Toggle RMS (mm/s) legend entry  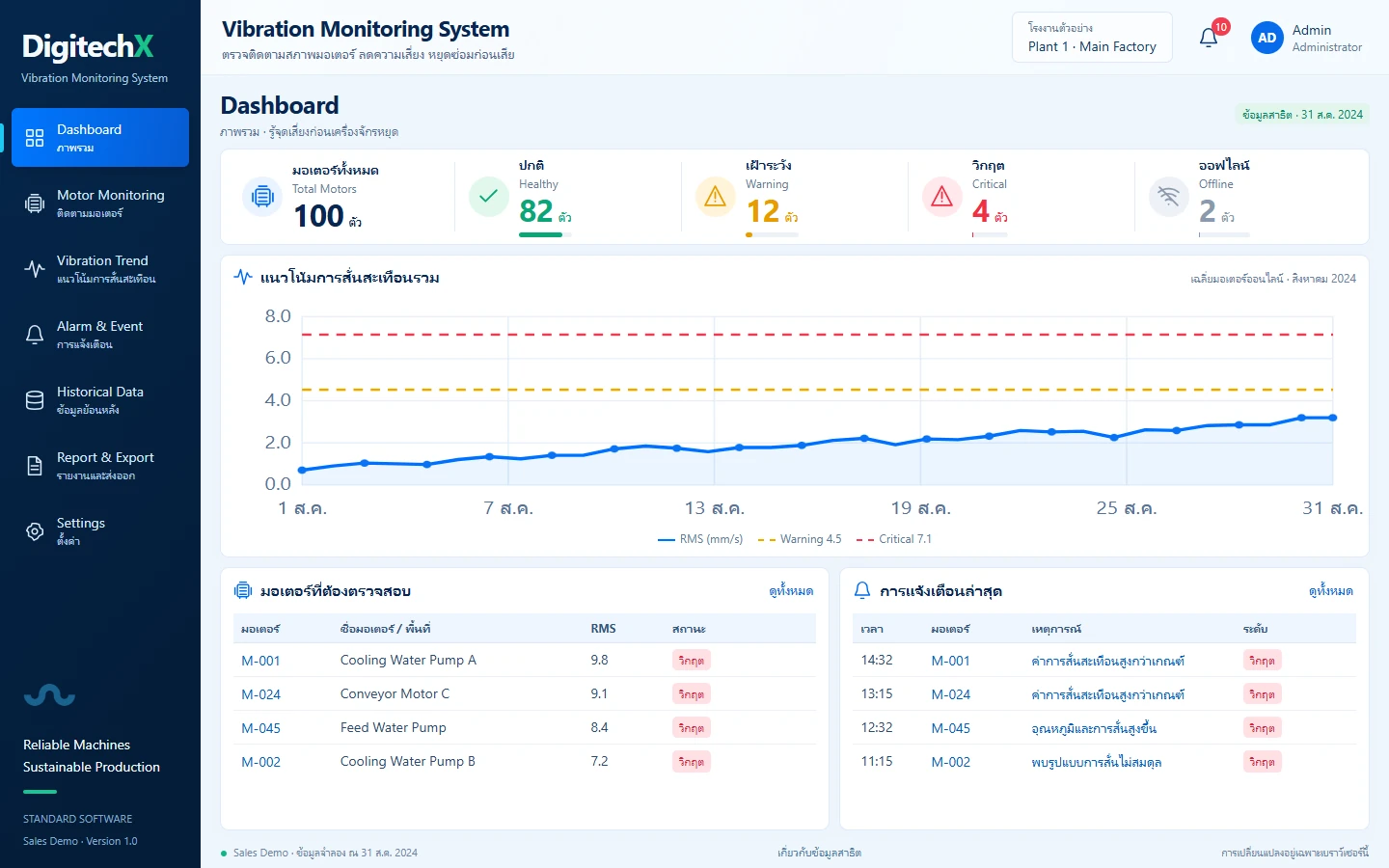700,539
